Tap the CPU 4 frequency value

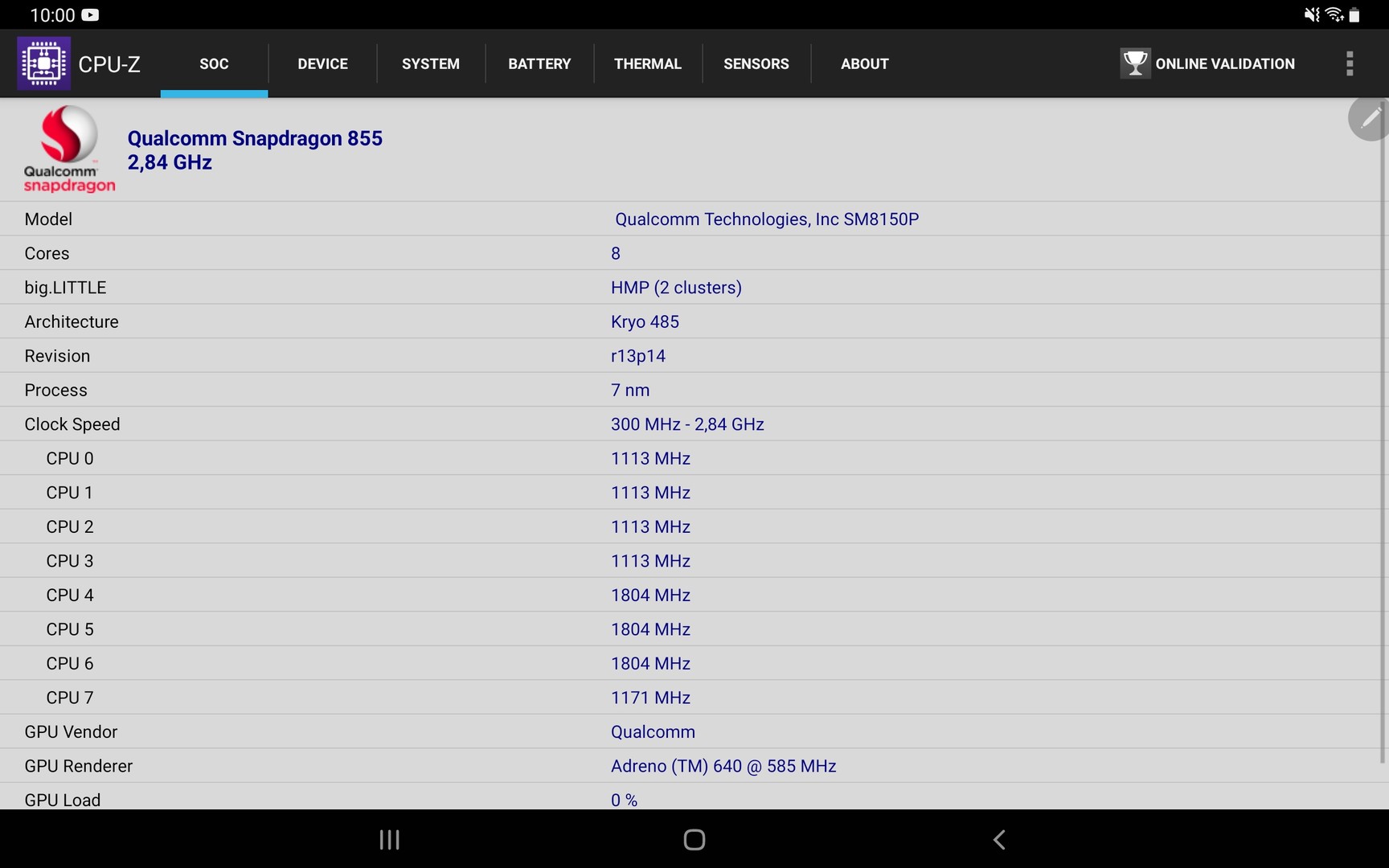click(650, 595)
